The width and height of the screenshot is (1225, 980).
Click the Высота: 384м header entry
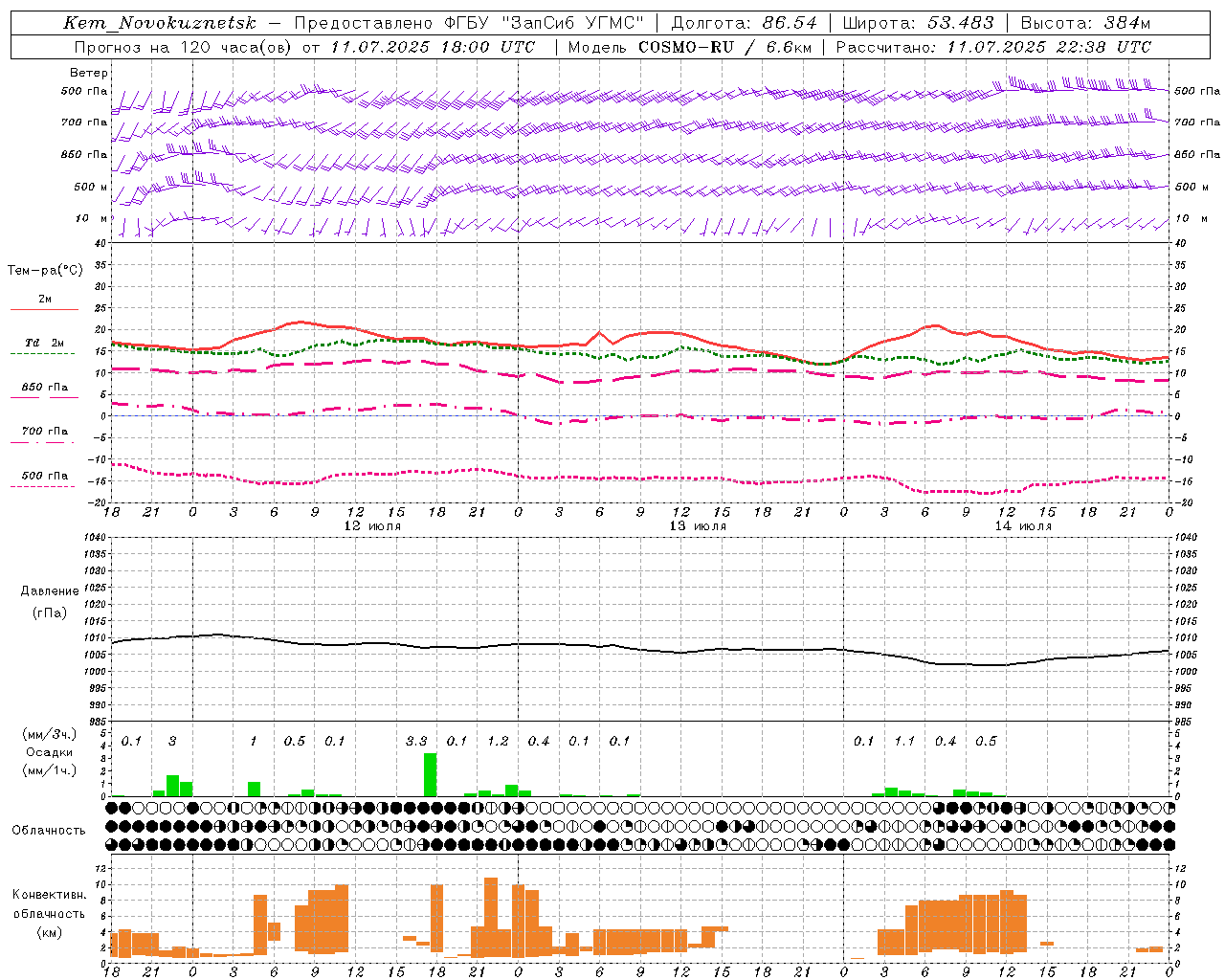pos(1085,23)
